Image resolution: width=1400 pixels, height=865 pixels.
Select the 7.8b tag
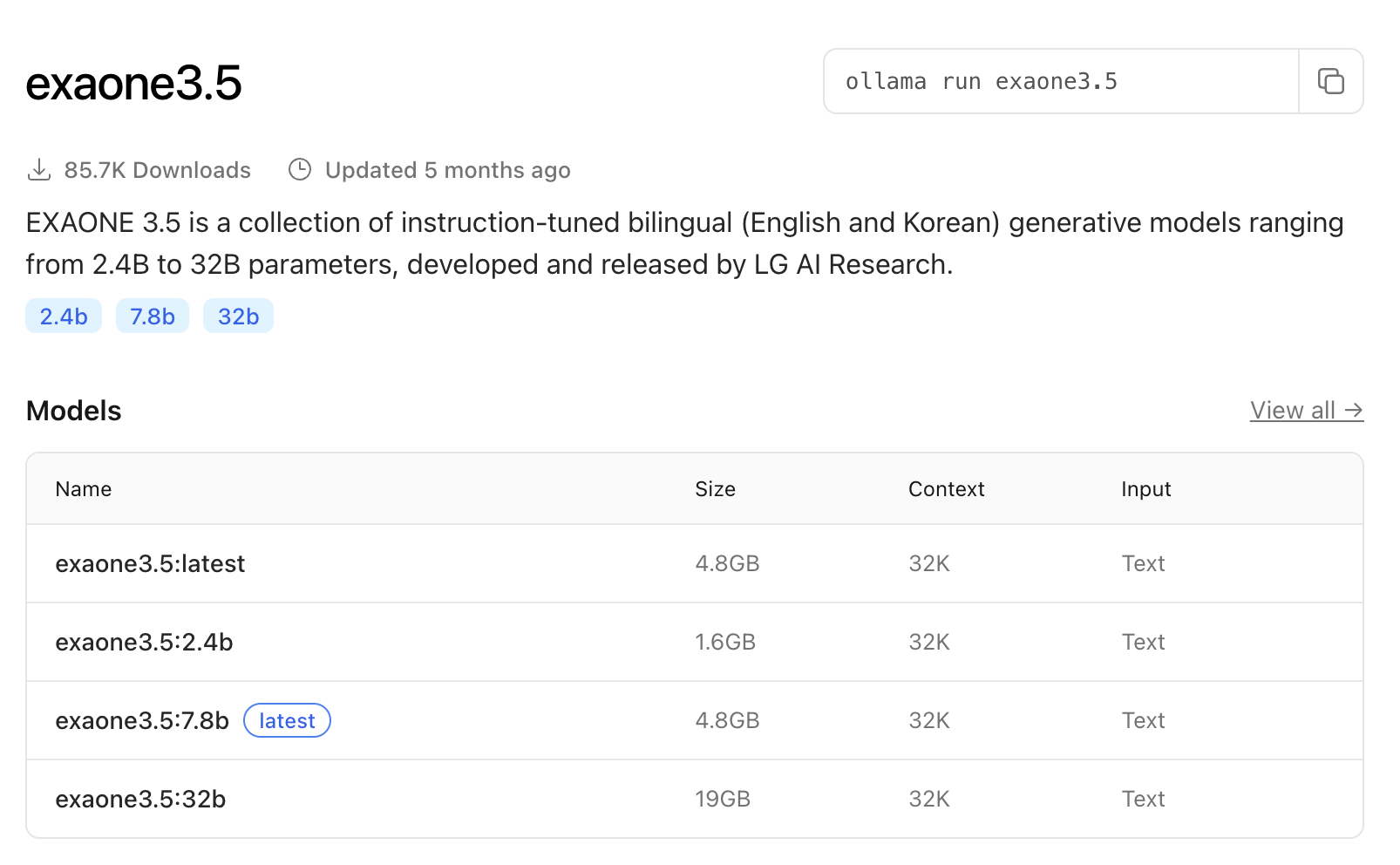point(153,317)
